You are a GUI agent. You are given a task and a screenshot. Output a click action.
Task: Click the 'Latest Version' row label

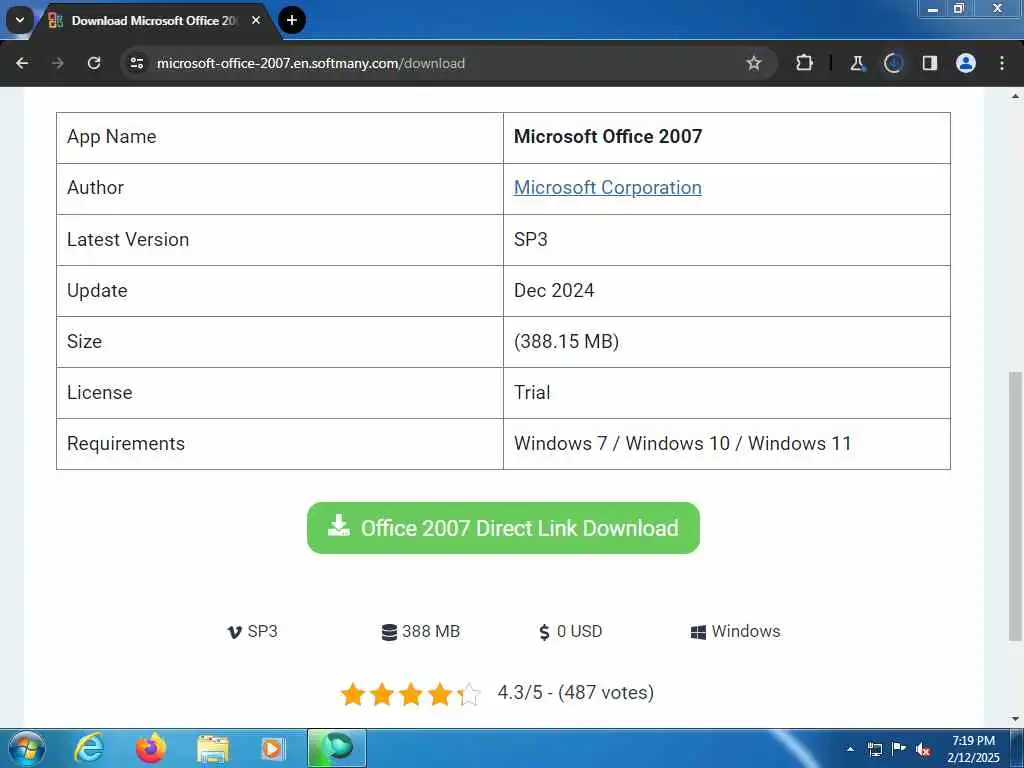[x=128, y=239]
